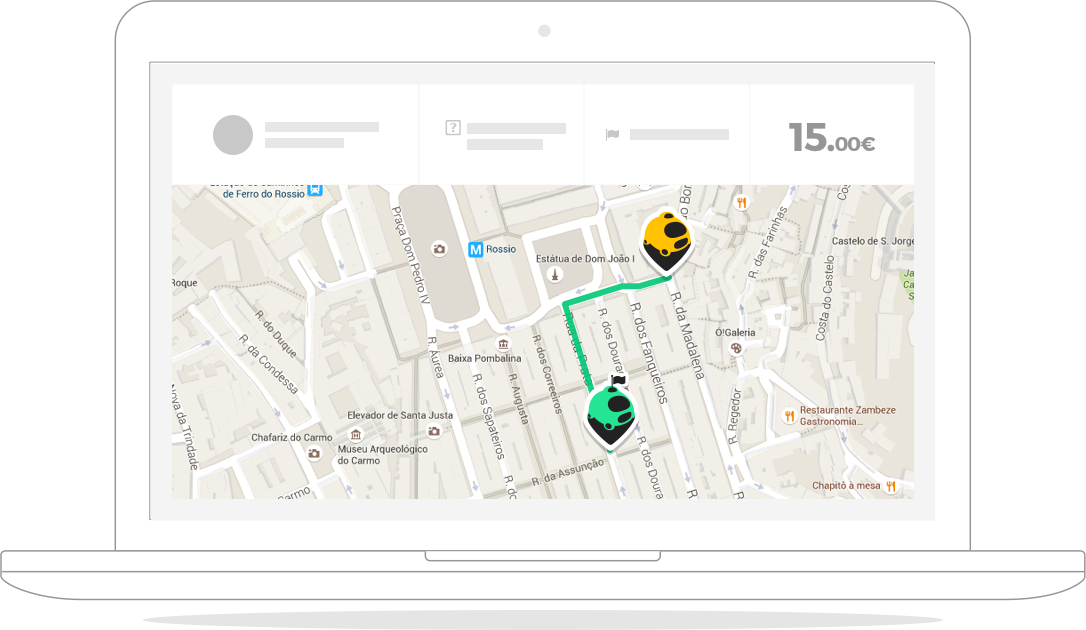Click the green taxi destination marker
1086x630 pixels.
click(611, 415)
